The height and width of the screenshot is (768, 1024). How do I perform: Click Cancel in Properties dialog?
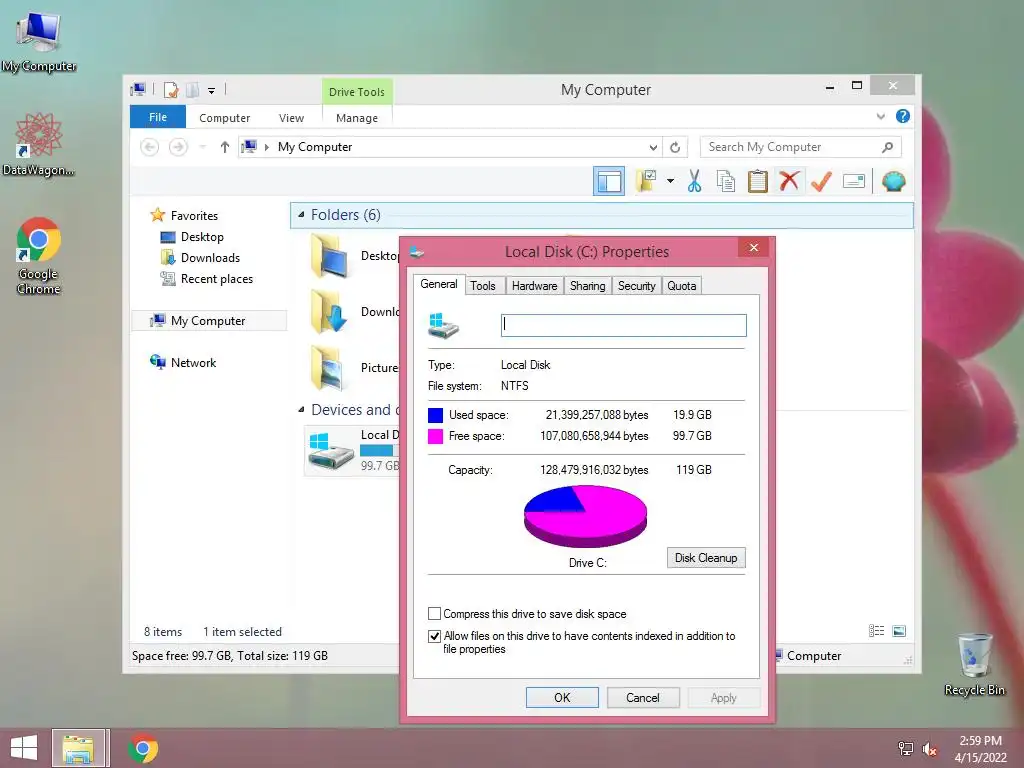tap(643, 697)
